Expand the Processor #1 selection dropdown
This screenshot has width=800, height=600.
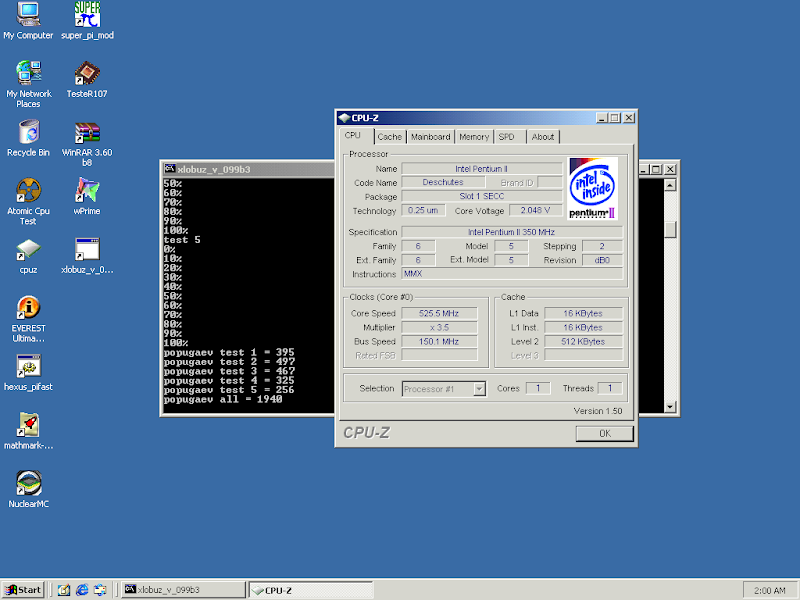pyautogui.click(x=479, y=389)
